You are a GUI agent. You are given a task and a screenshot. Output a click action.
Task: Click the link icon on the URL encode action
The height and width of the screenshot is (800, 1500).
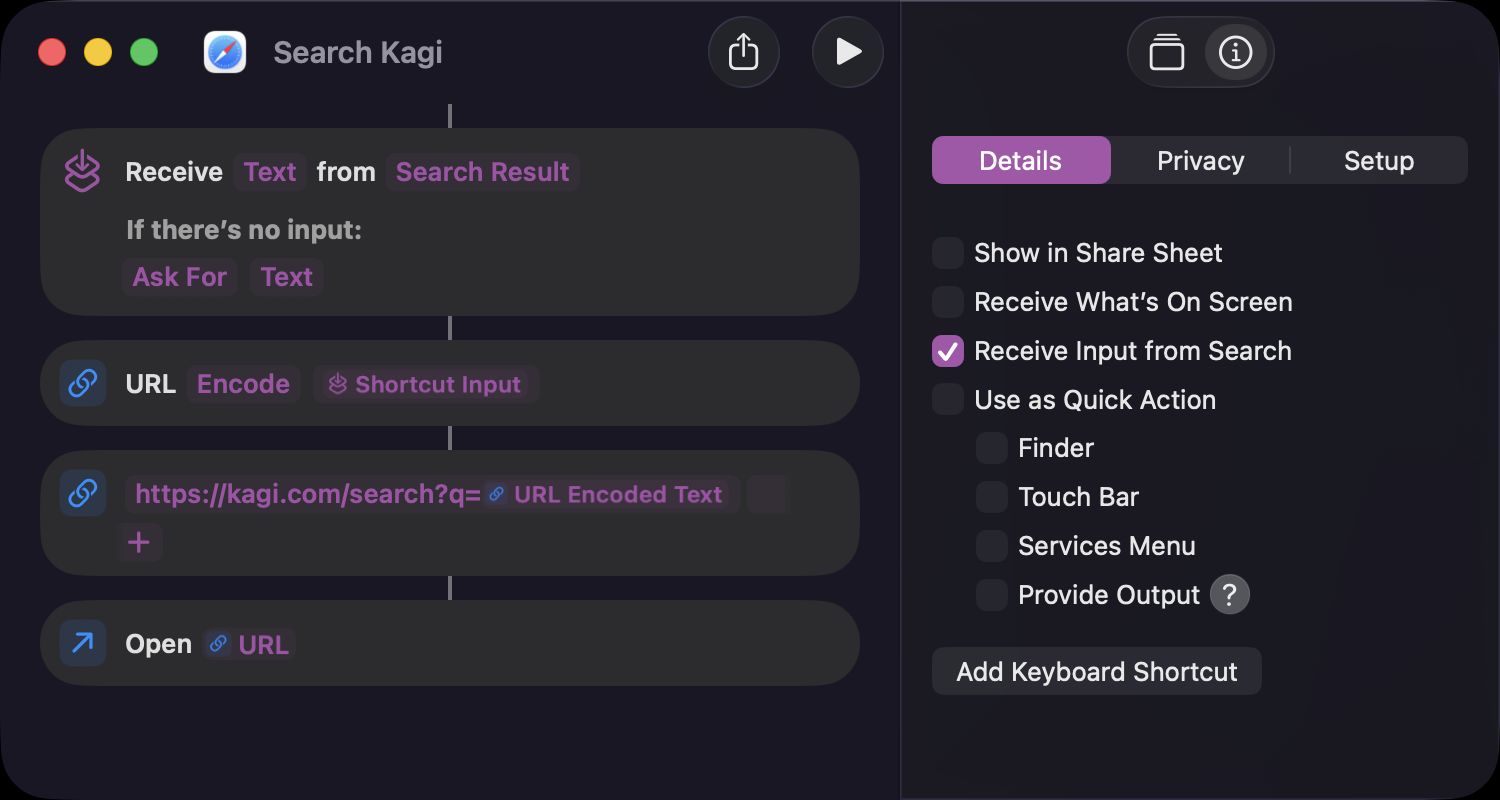pyautogui.click(x=83, y=383)
